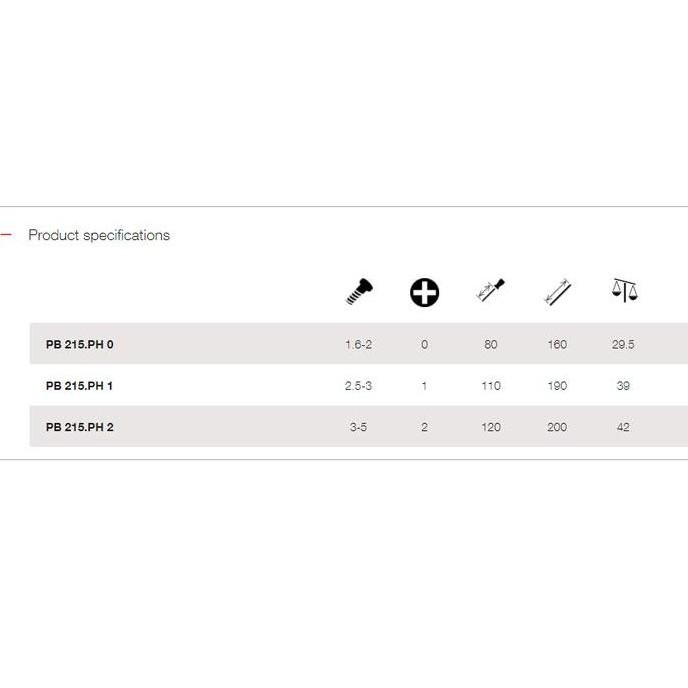Click the weight value 42
The height and width of the screenshot is (688, 688).
pyautogui.click(x=623, y=427)
